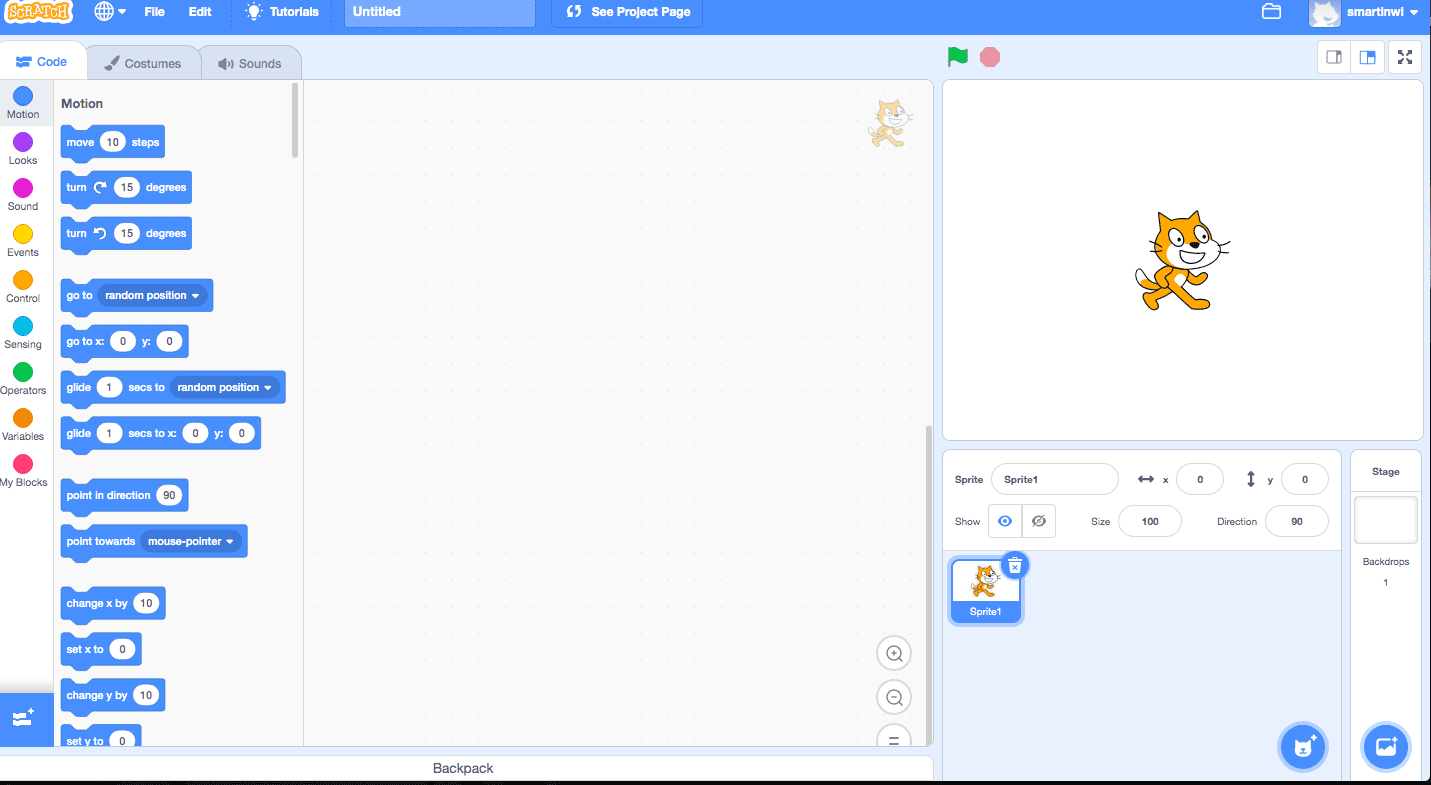Zoom out the code workspace
Screen dimensions: 1431x785
pyautogui.click(x=894, y=698)
